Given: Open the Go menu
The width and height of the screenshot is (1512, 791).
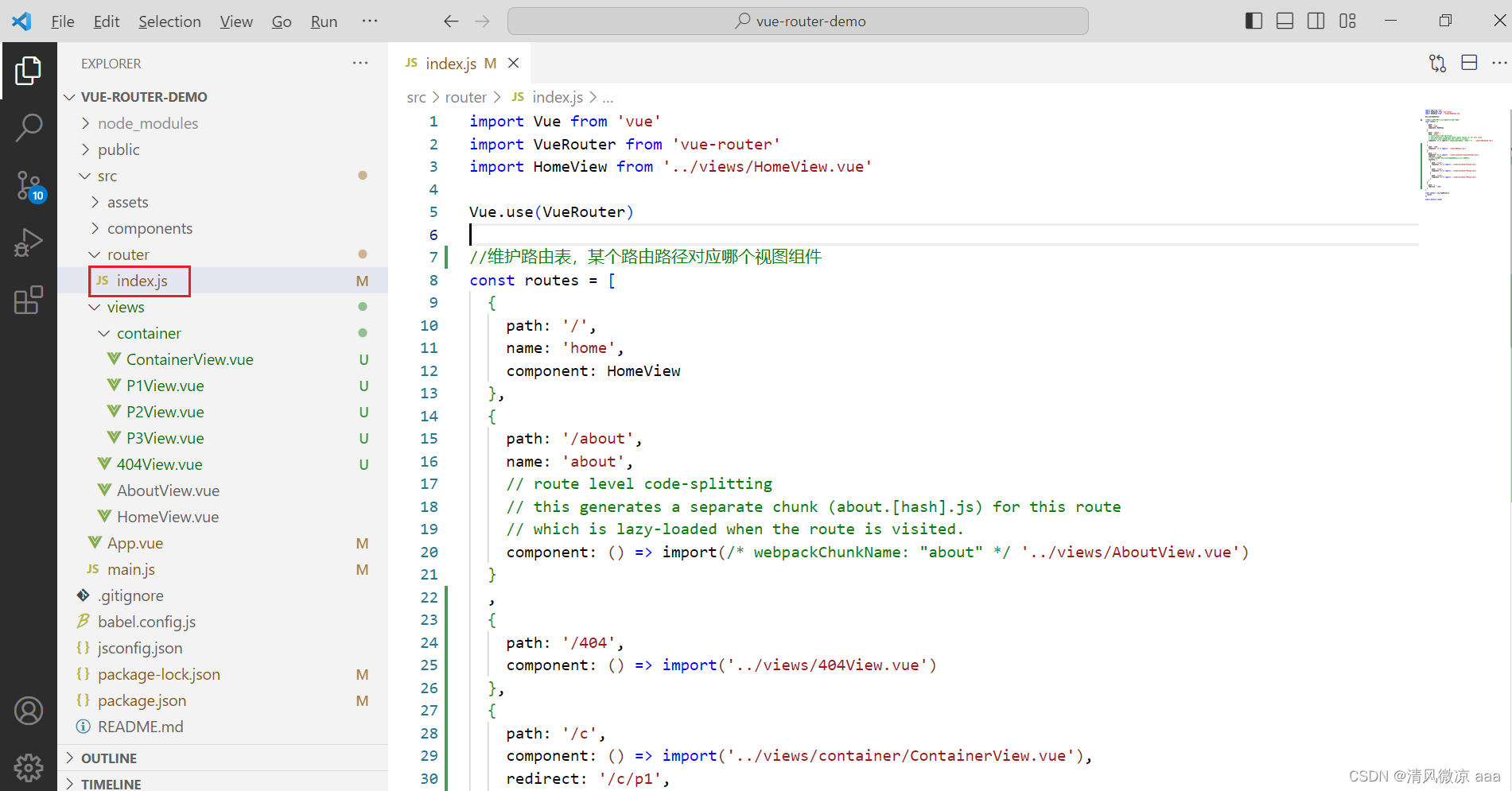Looking at the screenshot, I should point(282,21).
